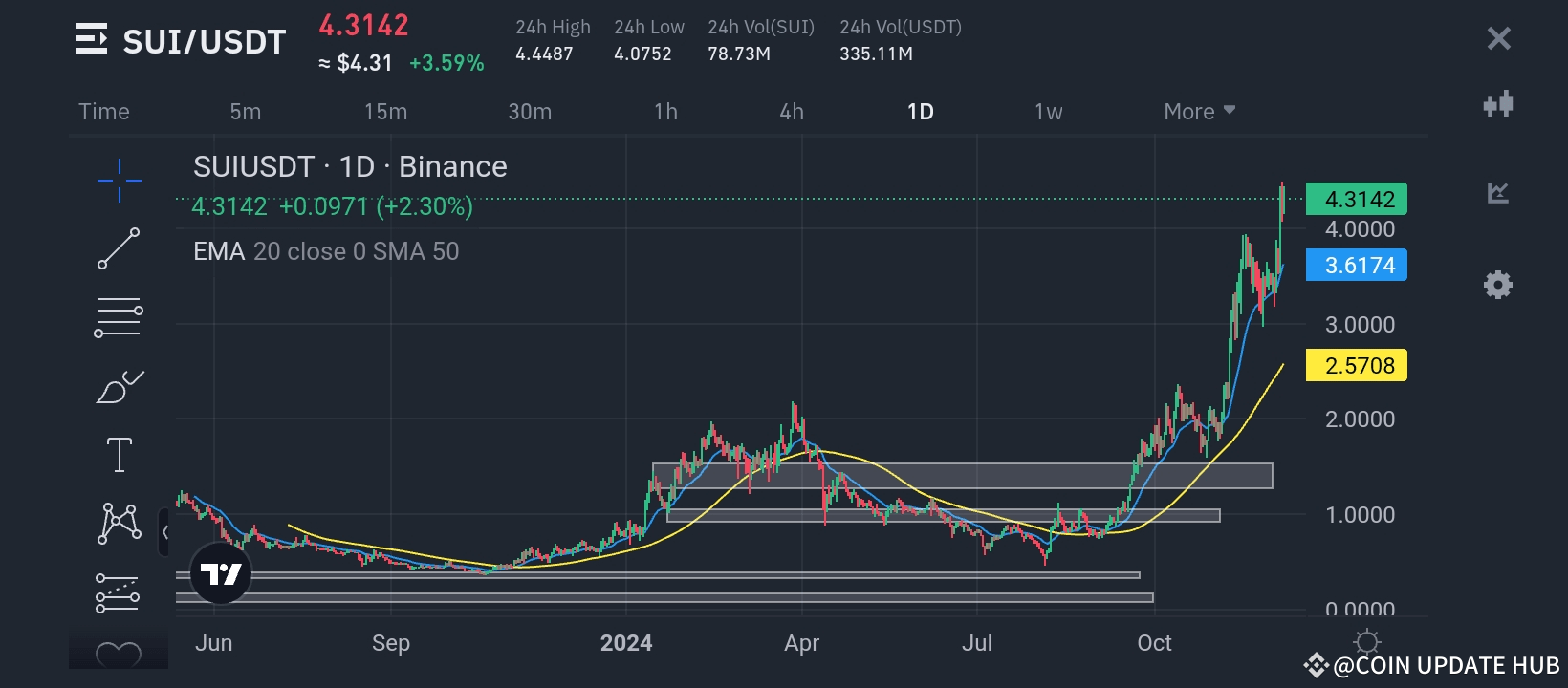
Task: Click the 3.0000 price axis label
Action: (x=1360, y=325)
